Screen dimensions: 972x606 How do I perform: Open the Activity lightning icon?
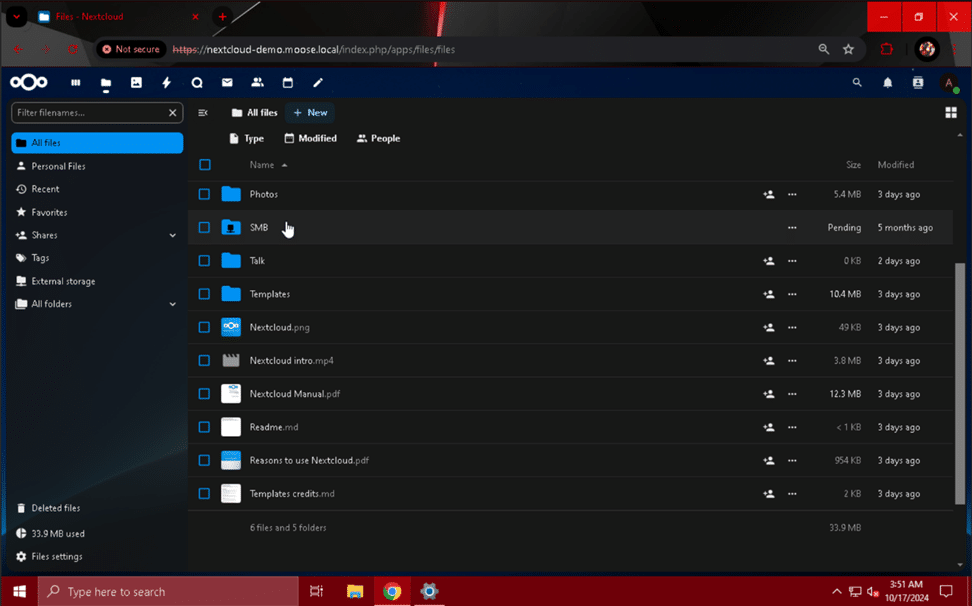(166, 82)
